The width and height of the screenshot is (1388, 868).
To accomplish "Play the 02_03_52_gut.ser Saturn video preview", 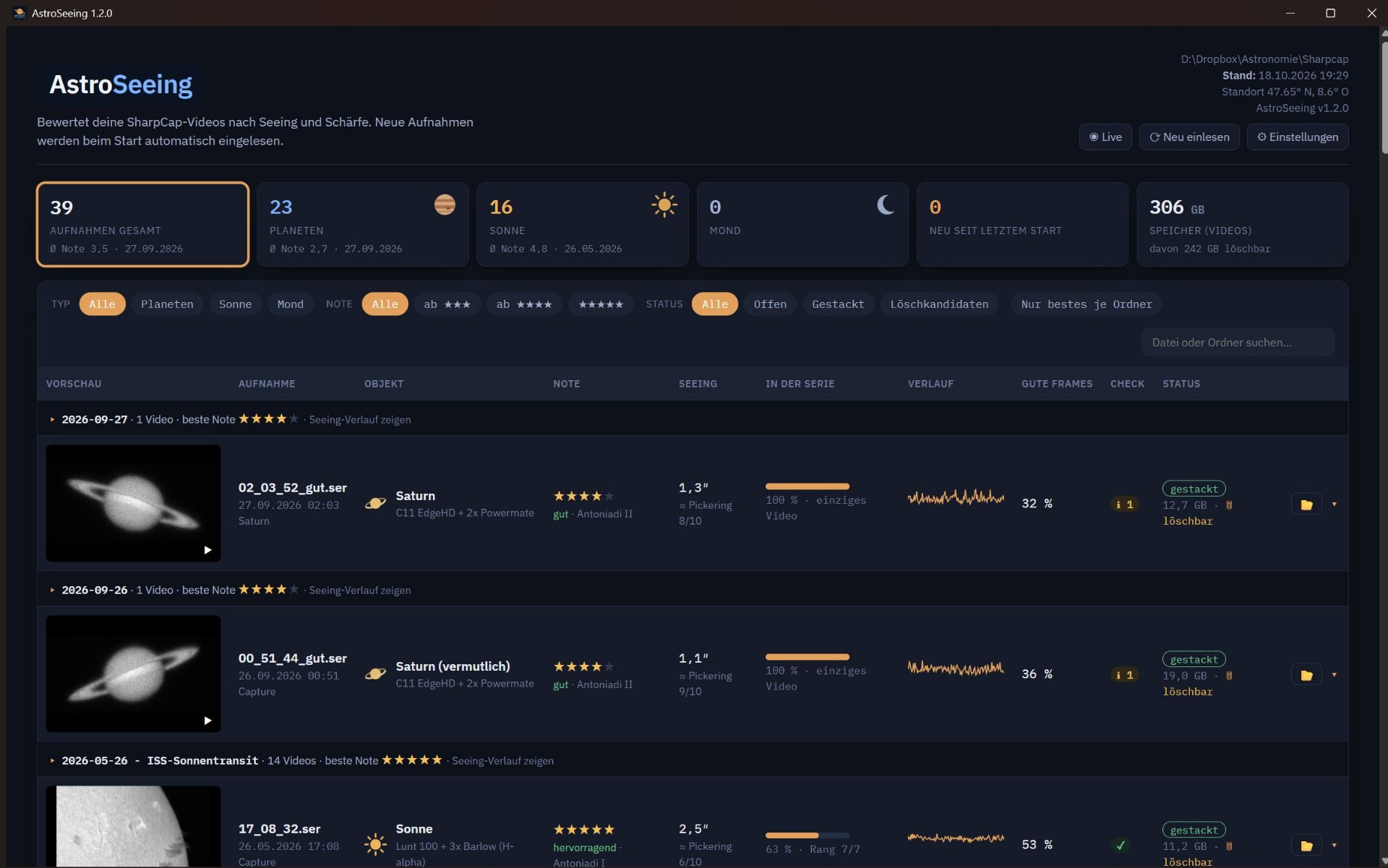I will click(207, 550).
